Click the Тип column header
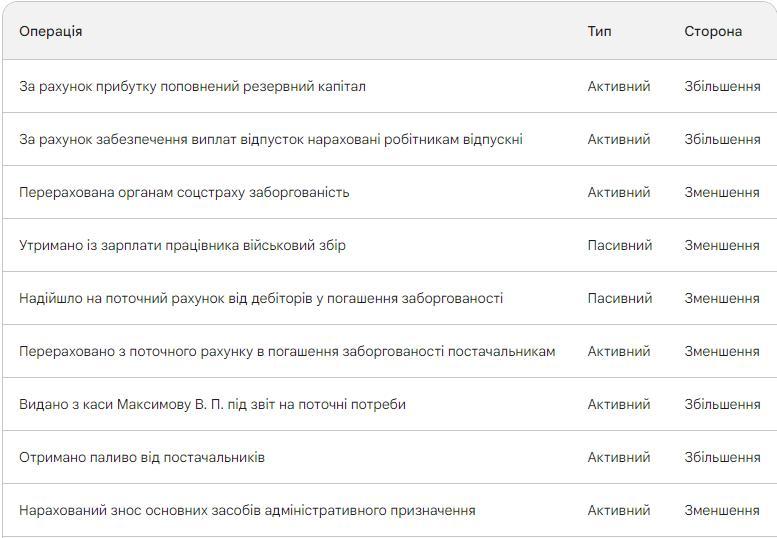777x538 pixels. [599, 31]
